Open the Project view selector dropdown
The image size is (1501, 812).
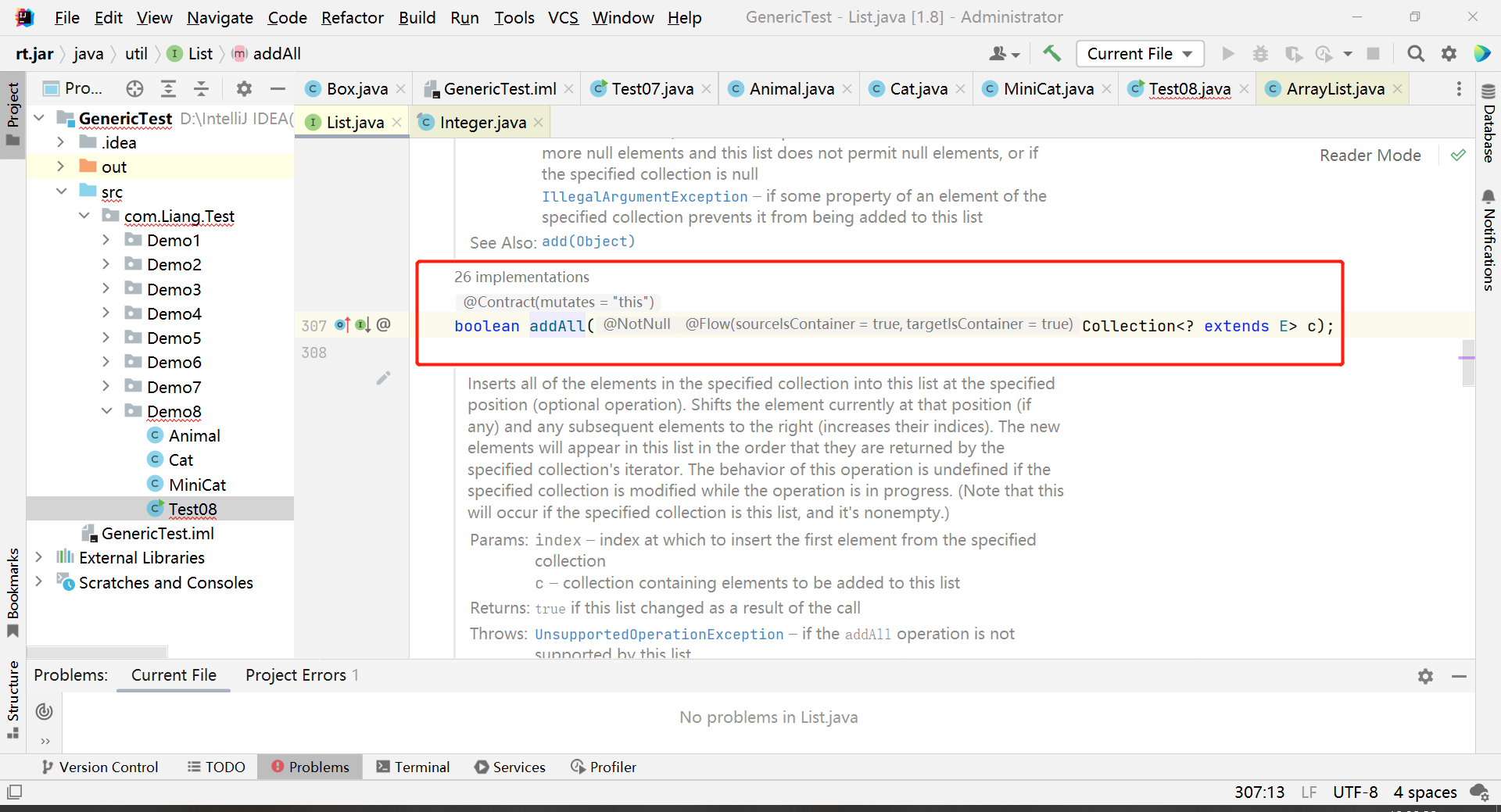tap(73, 88)
